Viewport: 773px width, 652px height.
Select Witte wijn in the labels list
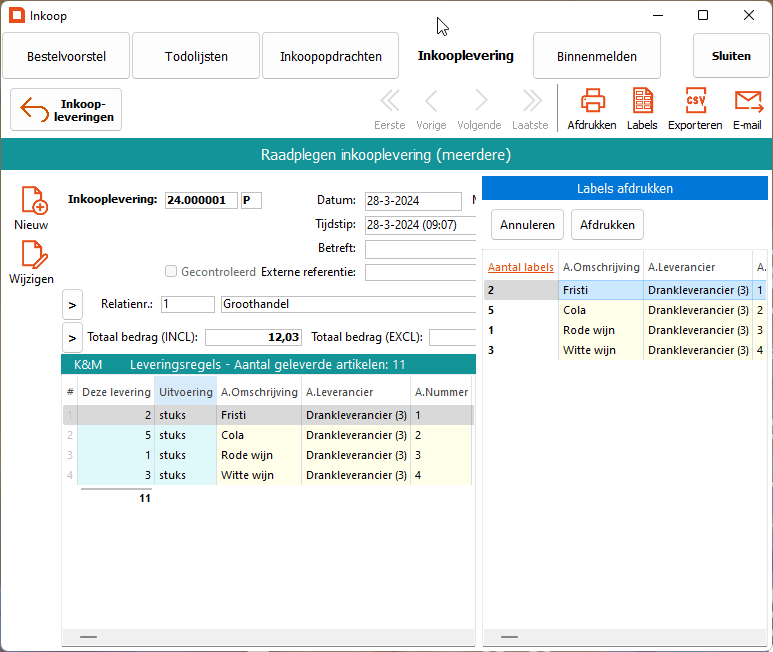point(625,350)
